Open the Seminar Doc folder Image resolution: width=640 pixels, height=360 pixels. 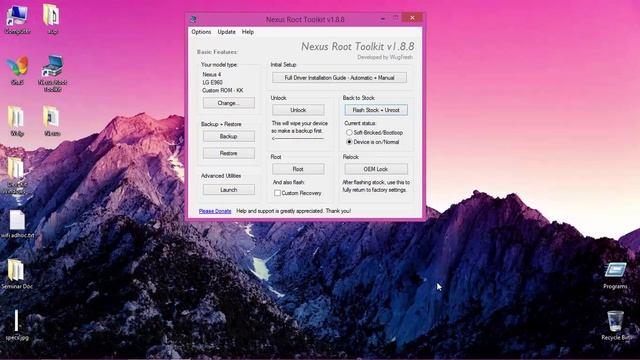pyautogui.click(x=17, y=274)
